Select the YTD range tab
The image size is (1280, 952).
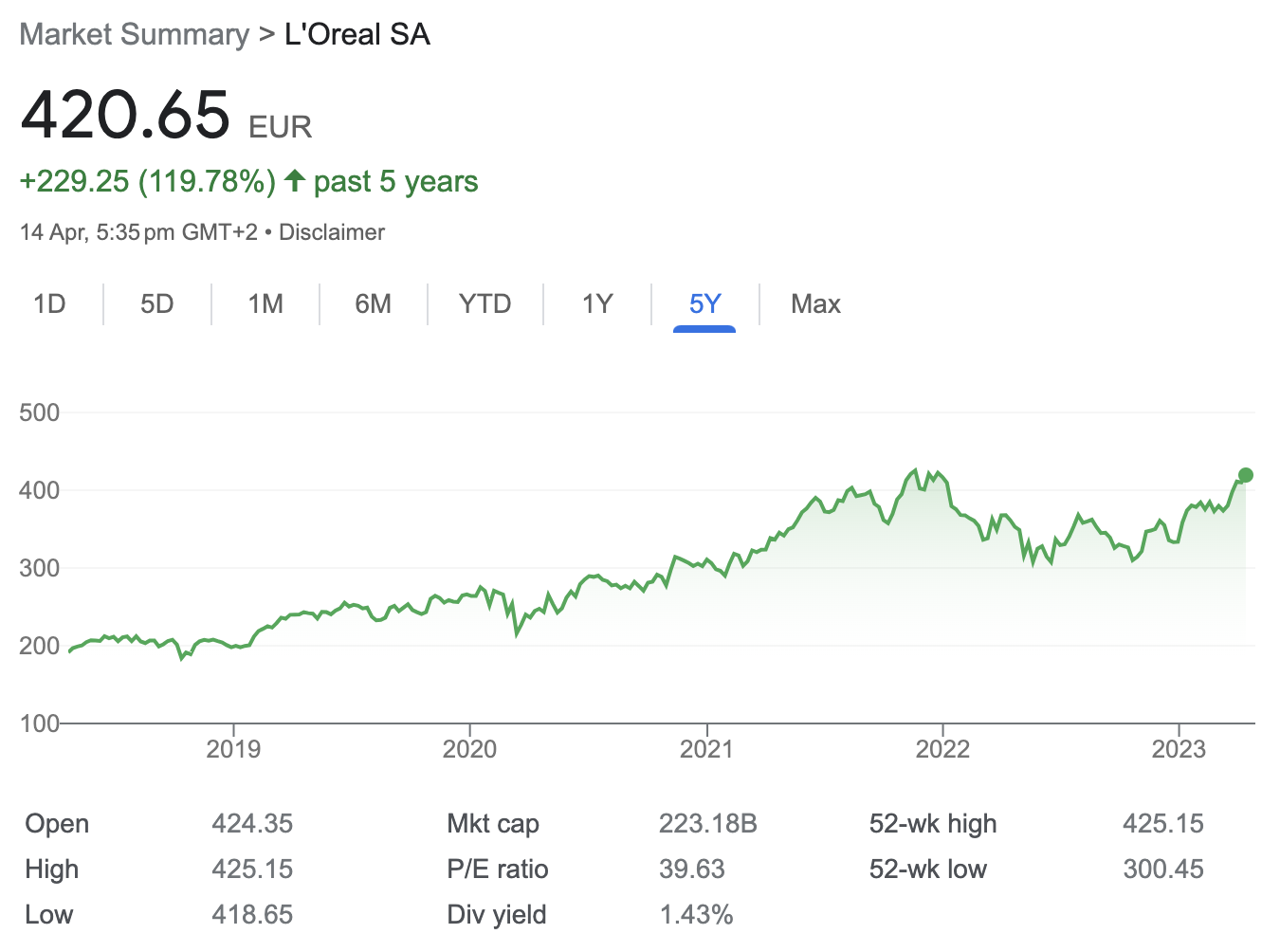tap(485, 304)
